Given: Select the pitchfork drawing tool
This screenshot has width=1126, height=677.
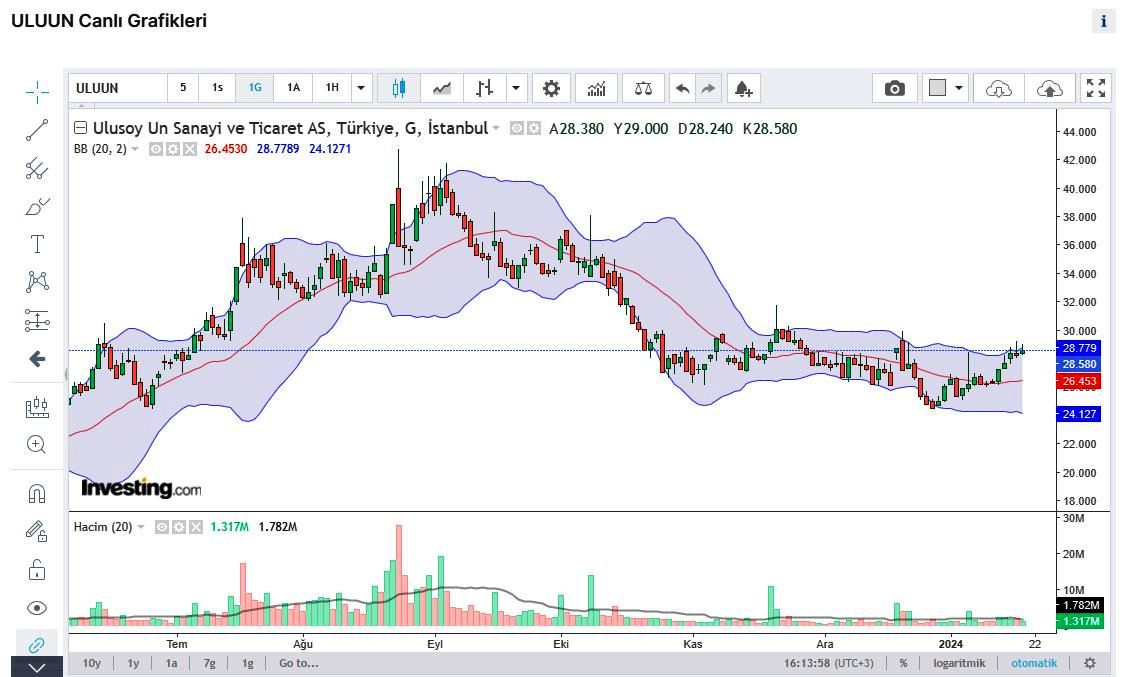Looking at the screenshot, I should (37, 169).
